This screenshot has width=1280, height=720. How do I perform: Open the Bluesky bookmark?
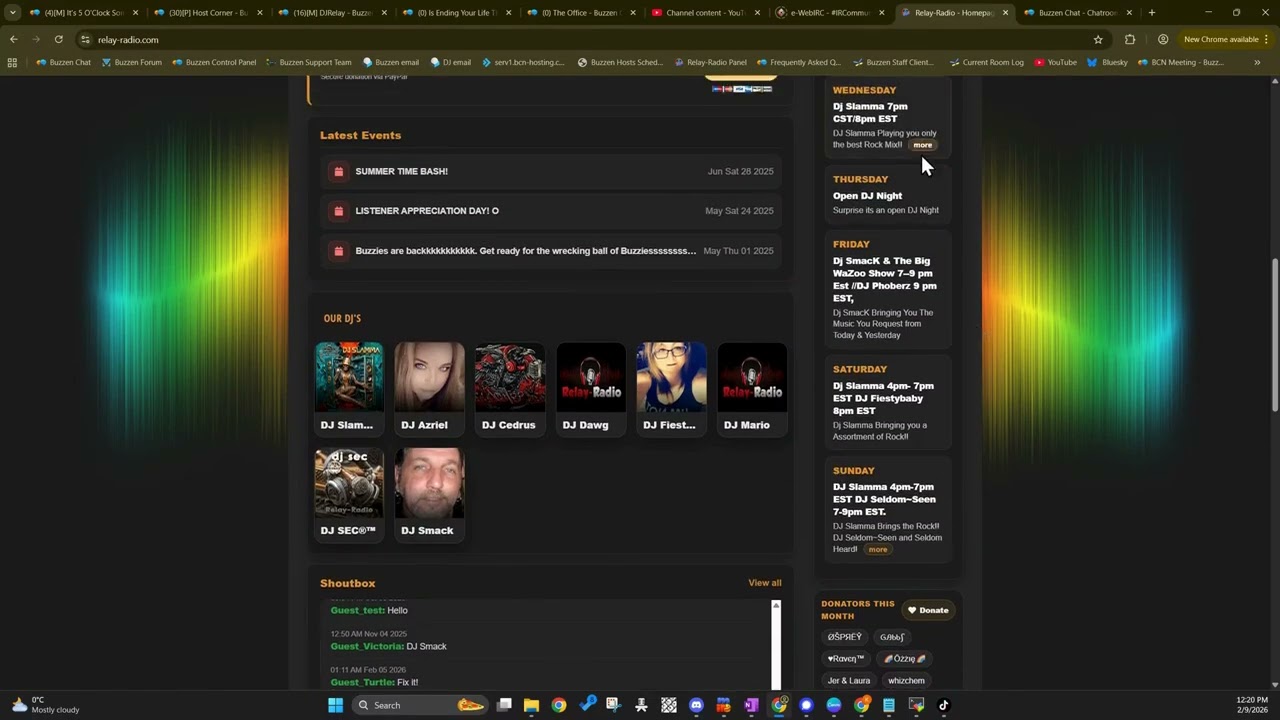(1107, 62)
